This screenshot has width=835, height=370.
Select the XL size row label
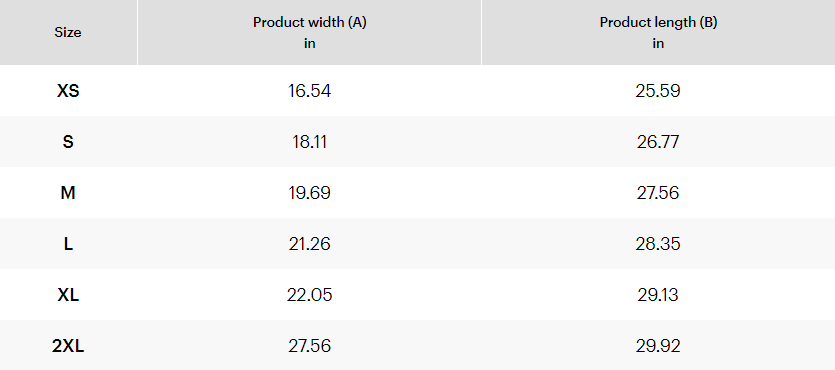pos(68,295)
